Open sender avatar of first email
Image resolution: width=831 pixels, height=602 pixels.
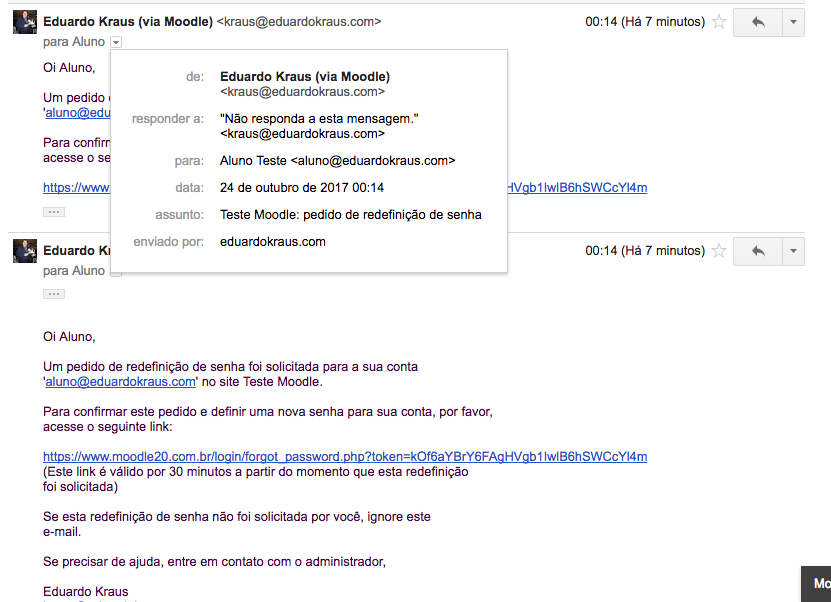(25, 22)
